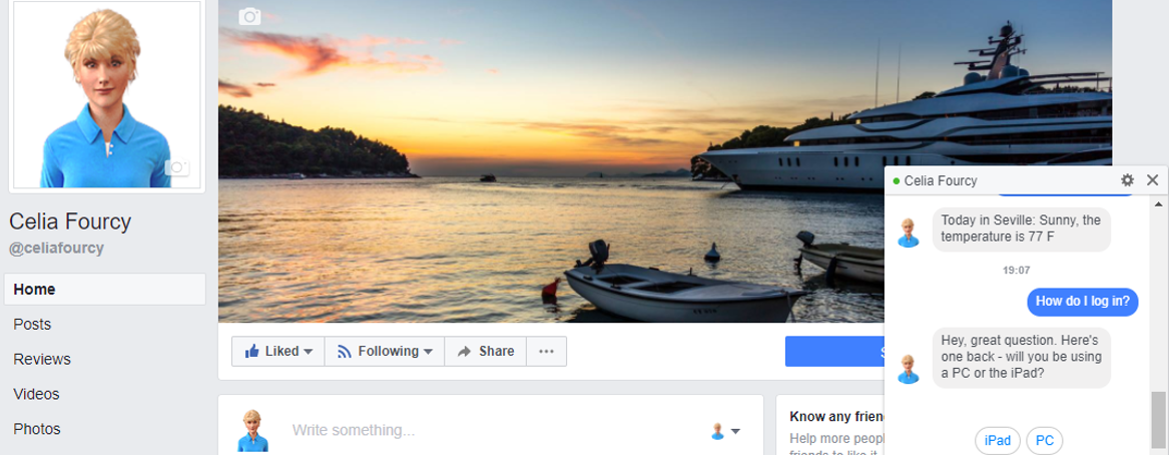This screenshot has width=1169, height=455.
Task: Choose the iPad quick reply
Action: point(998,440)
